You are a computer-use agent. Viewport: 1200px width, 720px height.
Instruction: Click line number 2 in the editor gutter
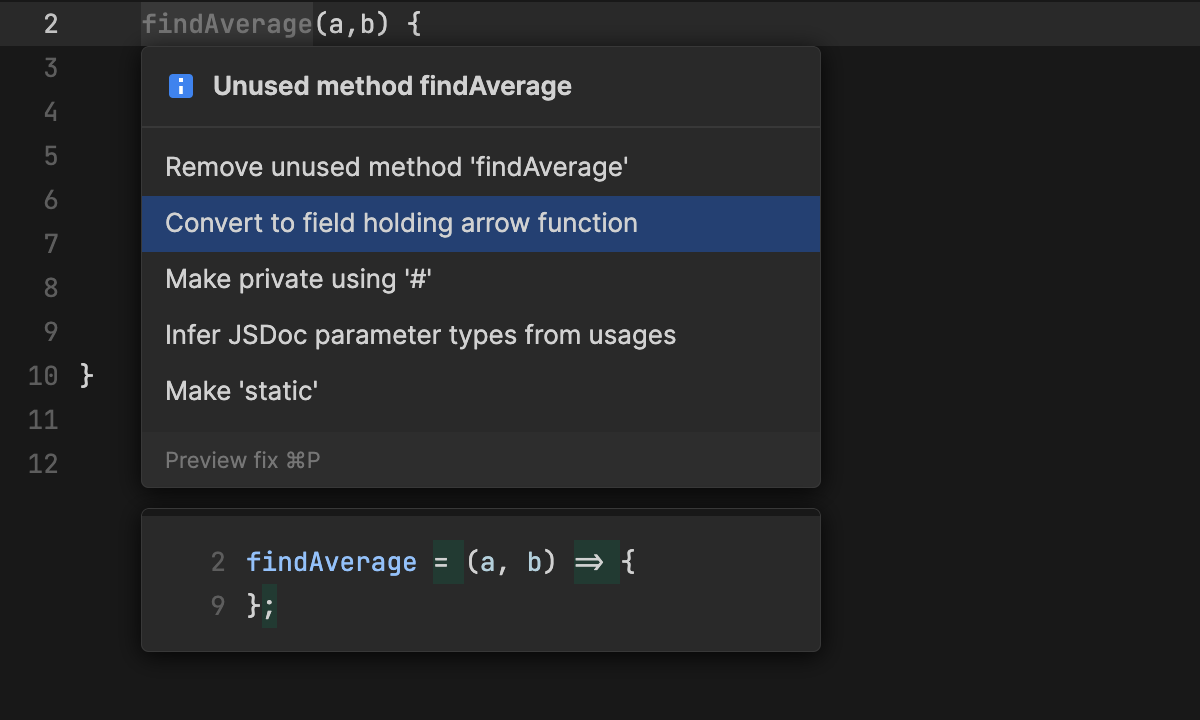[51, 23]
